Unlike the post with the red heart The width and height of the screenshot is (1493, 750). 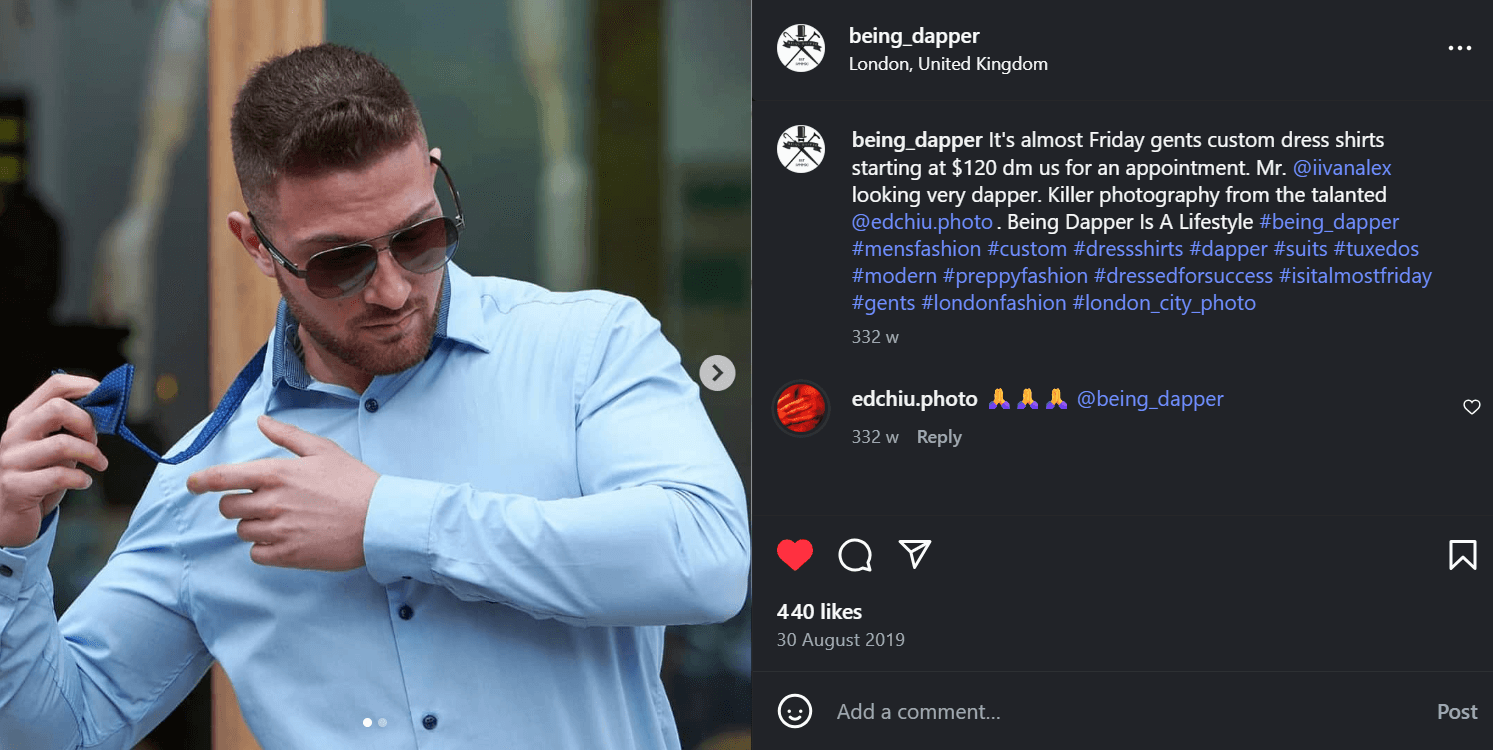[x=795, y=555]
